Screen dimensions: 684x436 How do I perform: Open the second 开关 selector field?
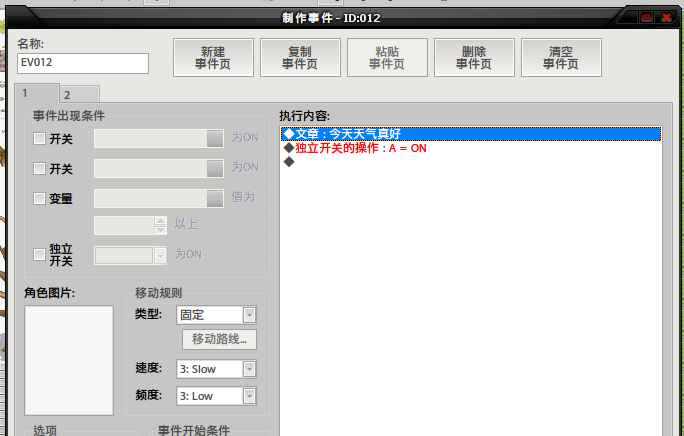click(x=159, y=168)
